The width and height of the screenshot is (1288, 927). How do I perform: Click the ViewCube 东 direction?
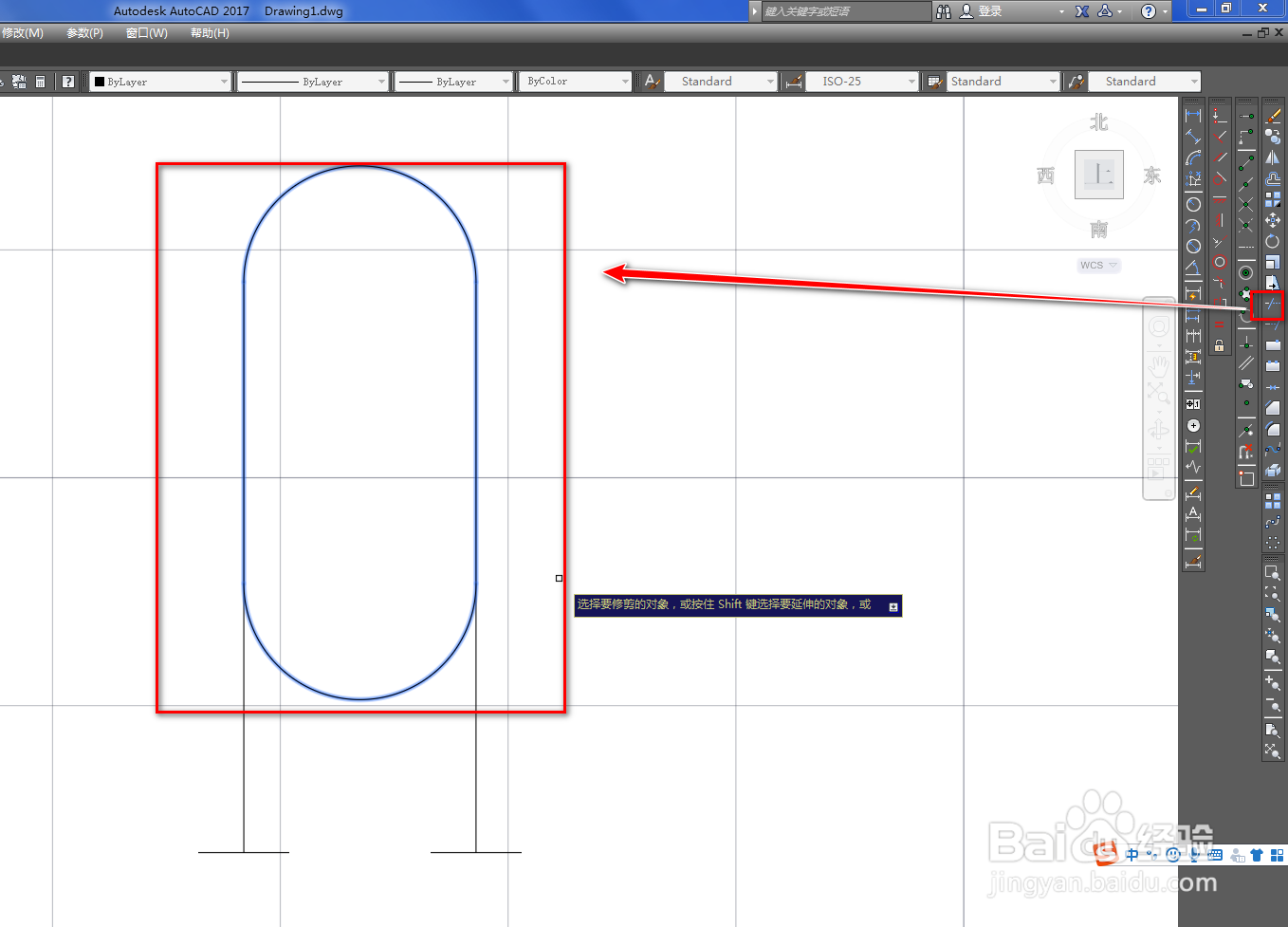pos(1152,176)
